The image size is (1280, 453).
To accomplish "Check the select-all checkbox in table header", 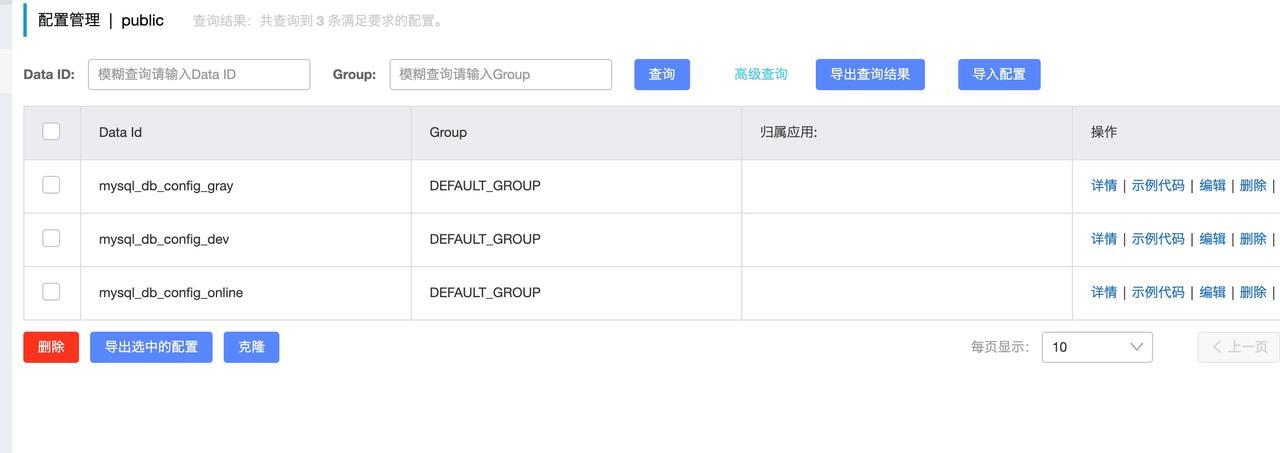I will pos(51,132).
